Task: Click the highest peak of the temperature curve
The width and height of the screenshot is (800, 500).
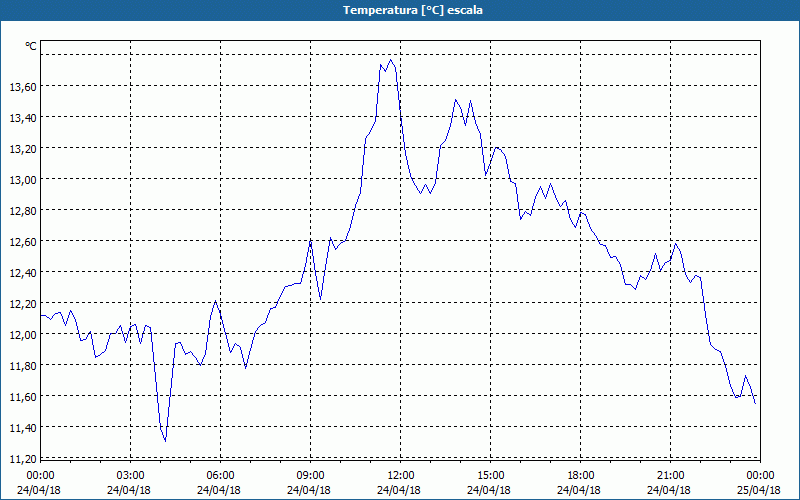Action: 391,60
